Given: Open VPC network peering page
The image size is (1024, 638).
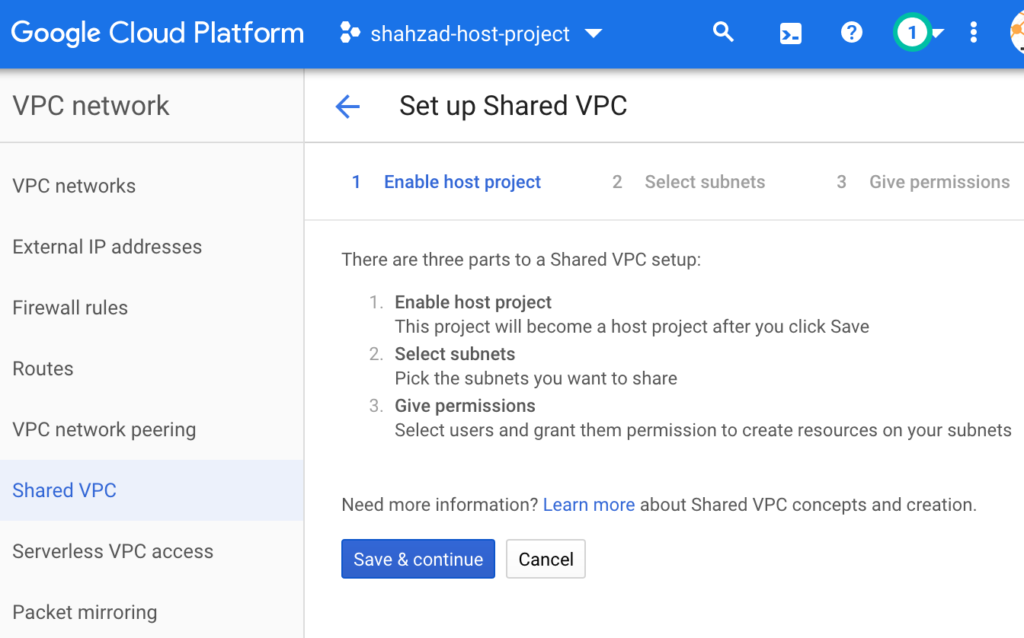Looking at the screenshot, I should pyautogui.click(x=152, y=429).
